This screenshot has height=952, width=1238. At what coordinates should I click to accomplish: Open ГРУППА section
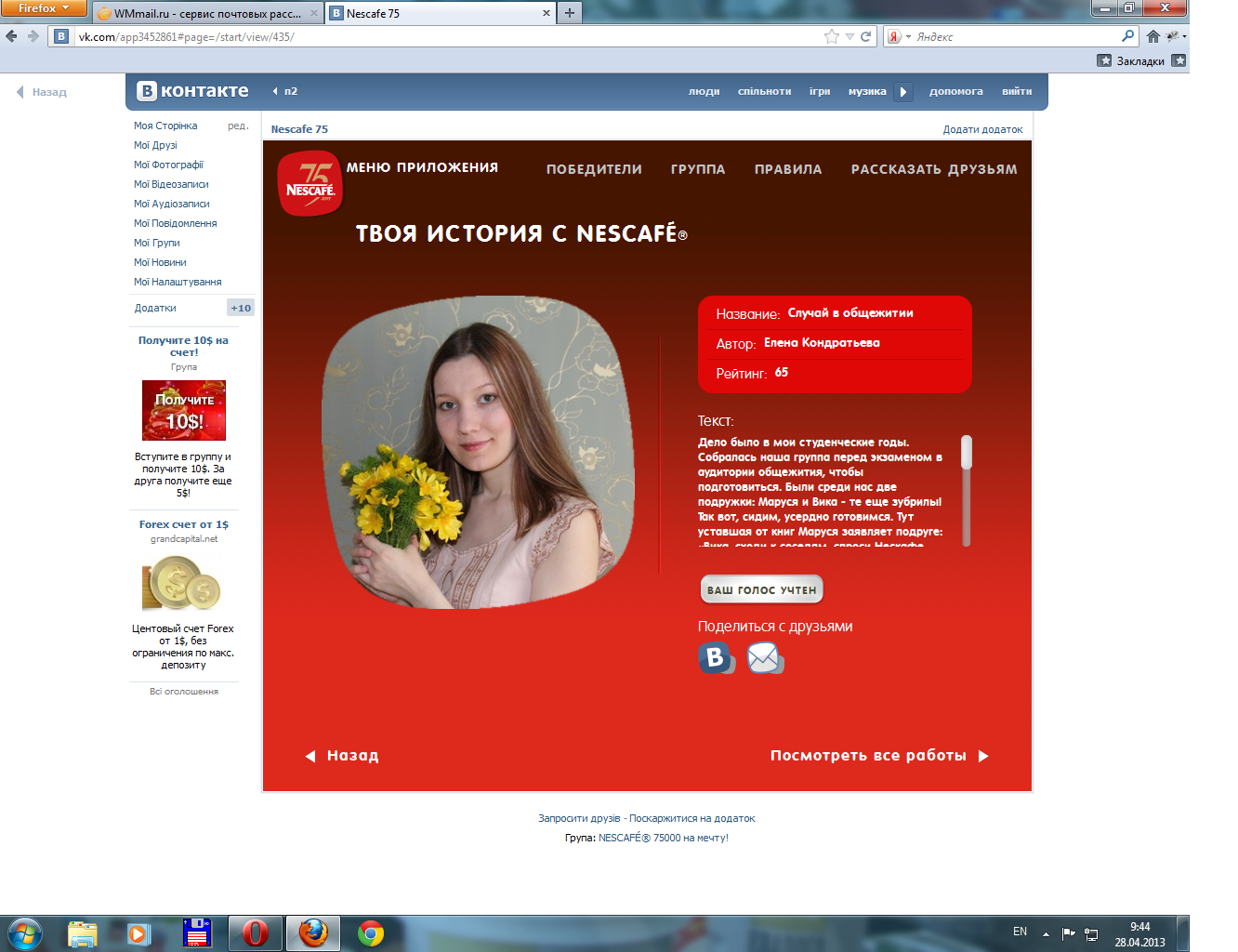[x=698, y=169]
